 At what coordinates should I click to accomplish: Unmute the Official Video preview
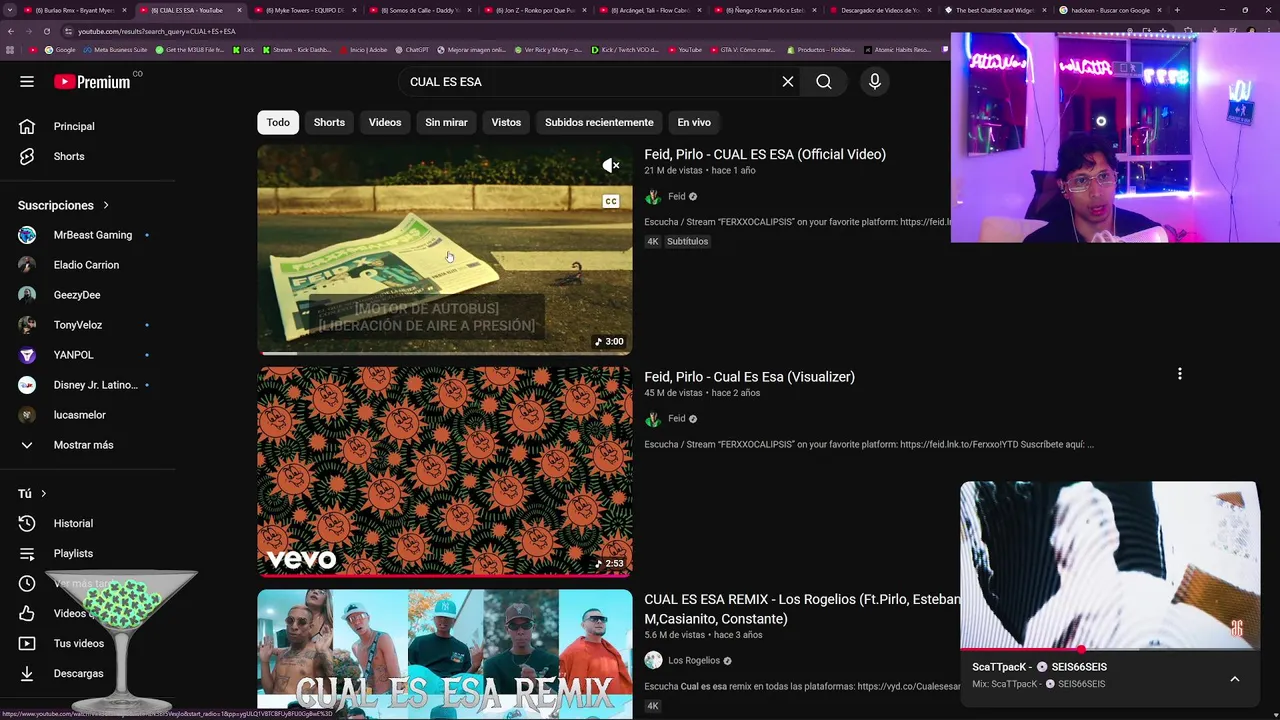pos(611,166)
